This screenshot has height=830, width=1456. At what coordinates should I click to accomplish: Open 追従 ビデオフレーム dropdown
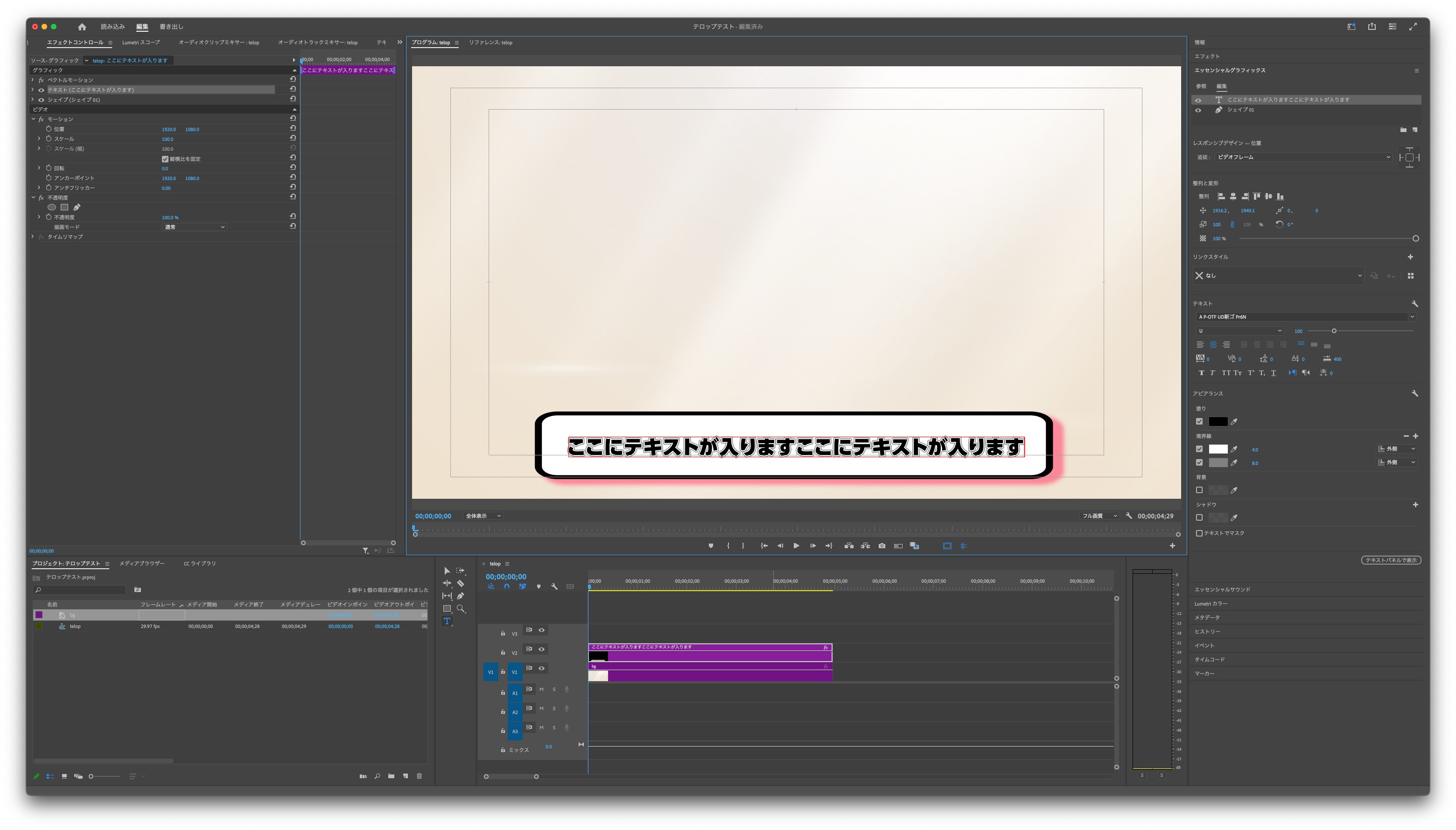click(1304, 157)
